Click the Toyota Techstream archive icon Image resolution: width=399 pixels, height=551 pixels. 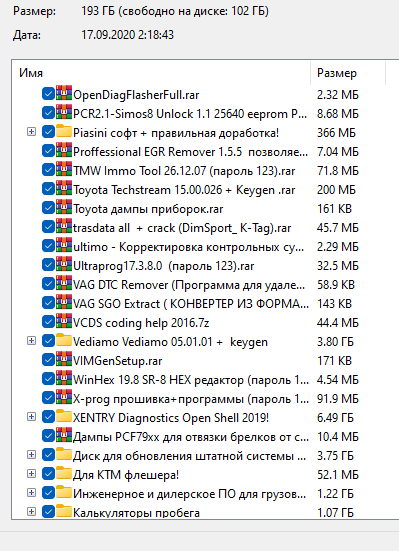click(x=64, y=188)
